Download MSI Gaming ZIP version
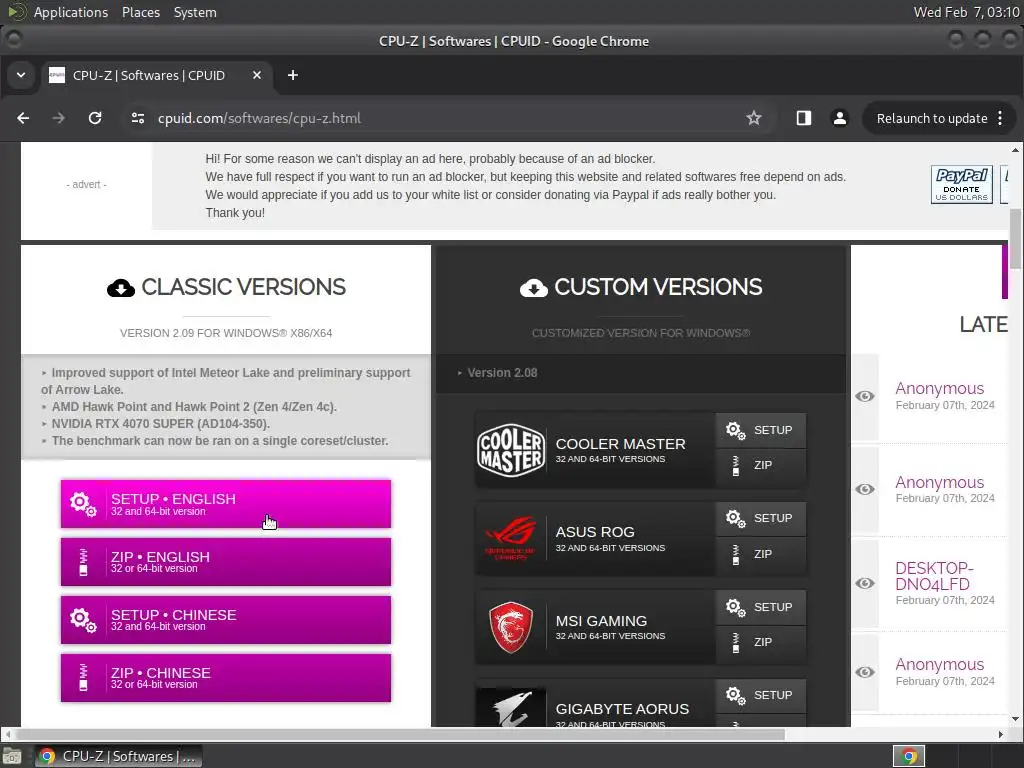Image resolution: width=1024 pixels, height=768 pixels. tap(761, 643)
